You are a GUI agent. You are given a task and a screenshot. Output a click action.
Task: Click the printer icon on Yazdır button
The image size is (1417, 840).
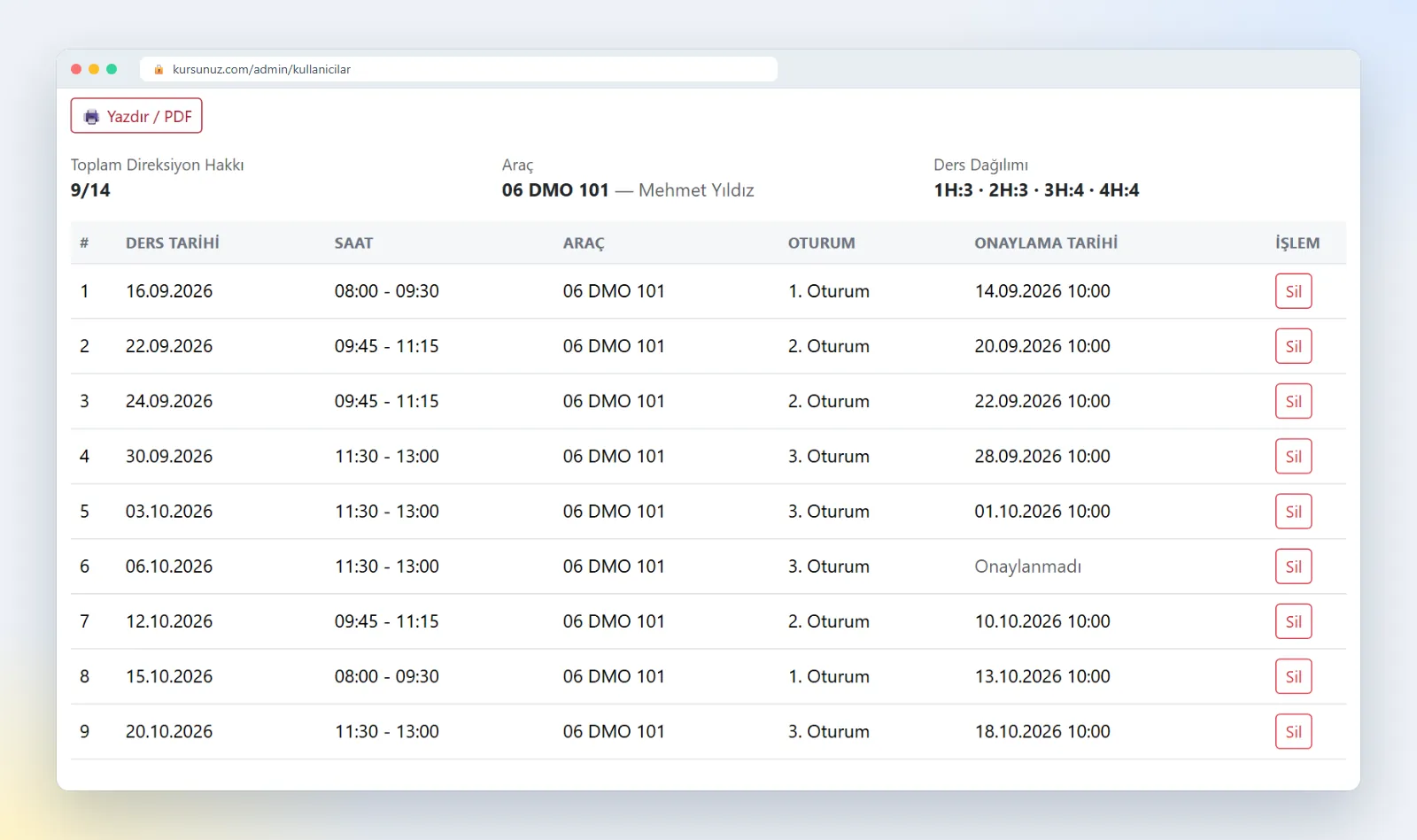click(91, 117)
